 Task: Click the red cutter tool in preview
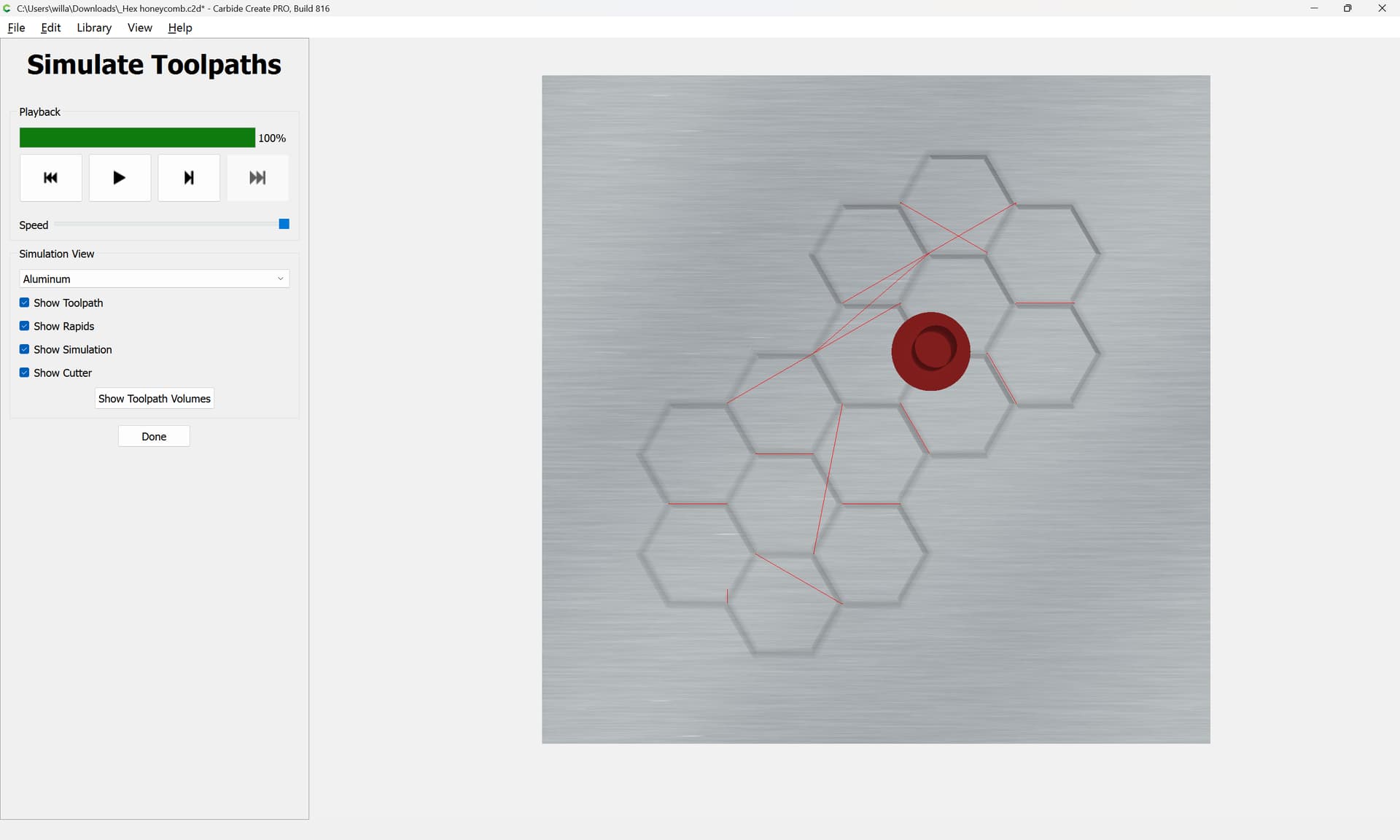pos(930,351)
